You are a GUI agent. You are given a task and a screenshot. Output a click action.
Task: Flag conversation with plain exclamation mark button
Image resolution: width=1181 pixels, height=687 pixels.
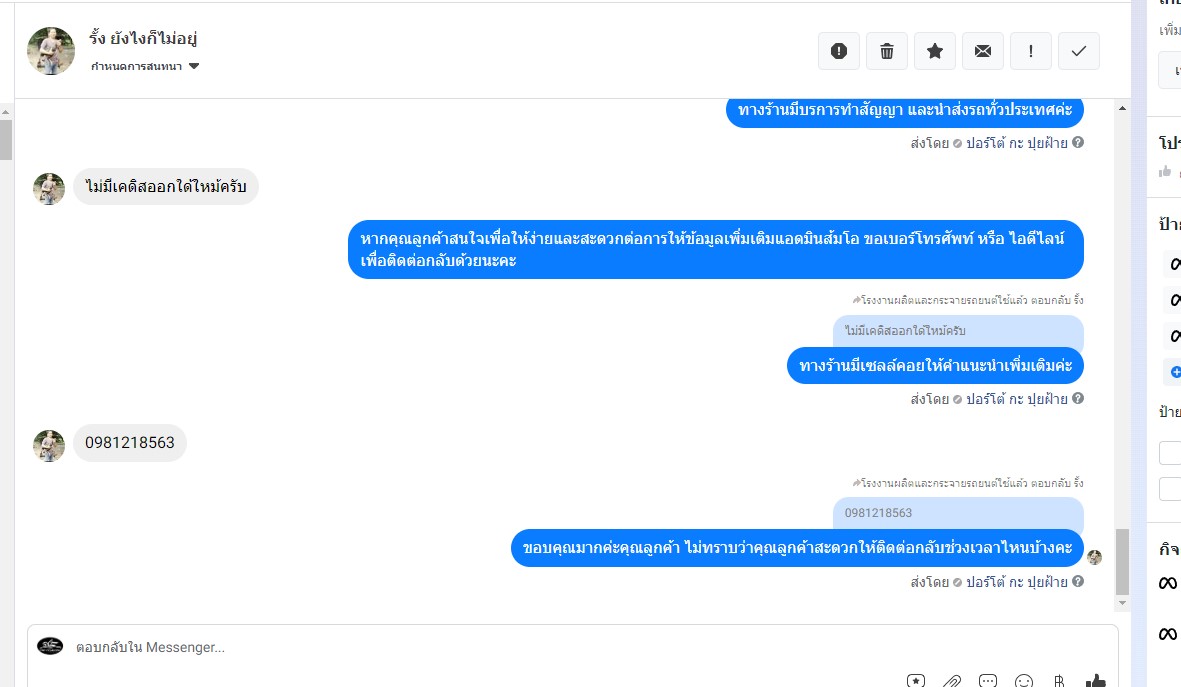click(1030, 51)
